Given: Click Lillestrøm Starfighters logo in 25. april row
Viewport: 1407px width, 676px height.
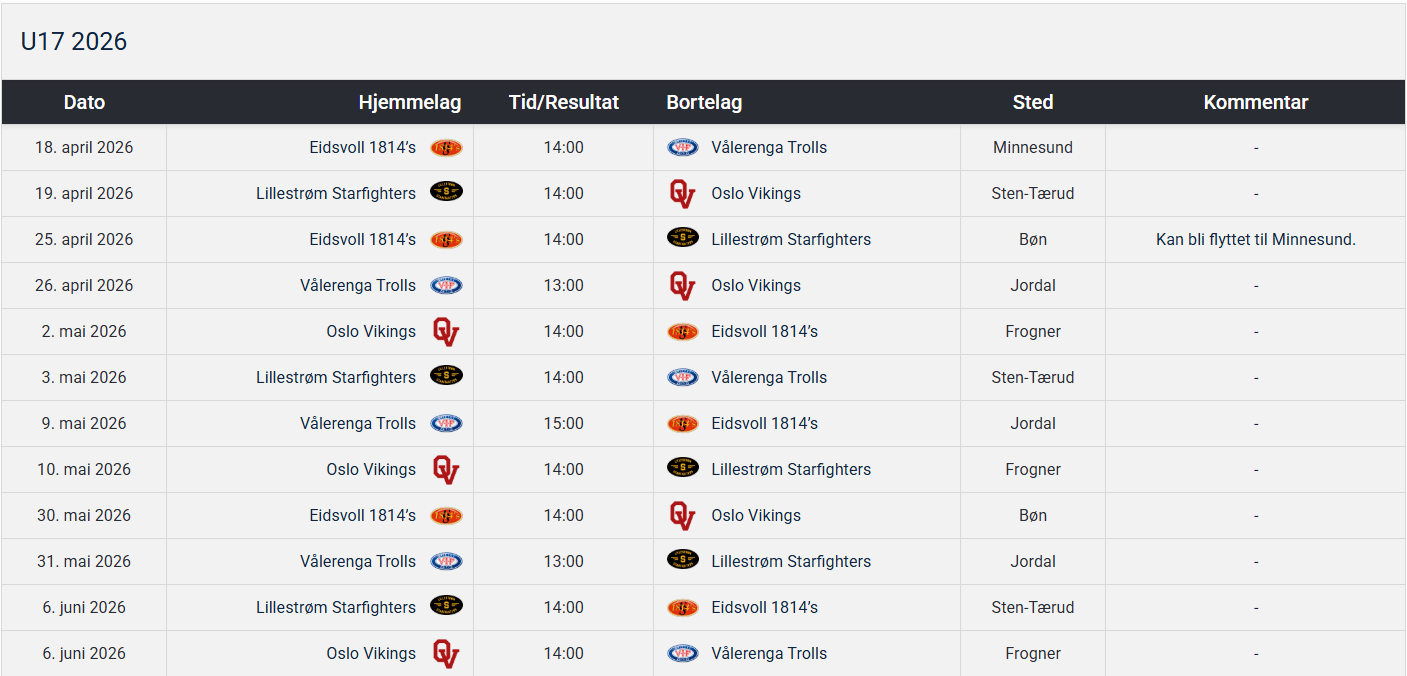Looking at the screenshot, I should click(x=683, y=239).
